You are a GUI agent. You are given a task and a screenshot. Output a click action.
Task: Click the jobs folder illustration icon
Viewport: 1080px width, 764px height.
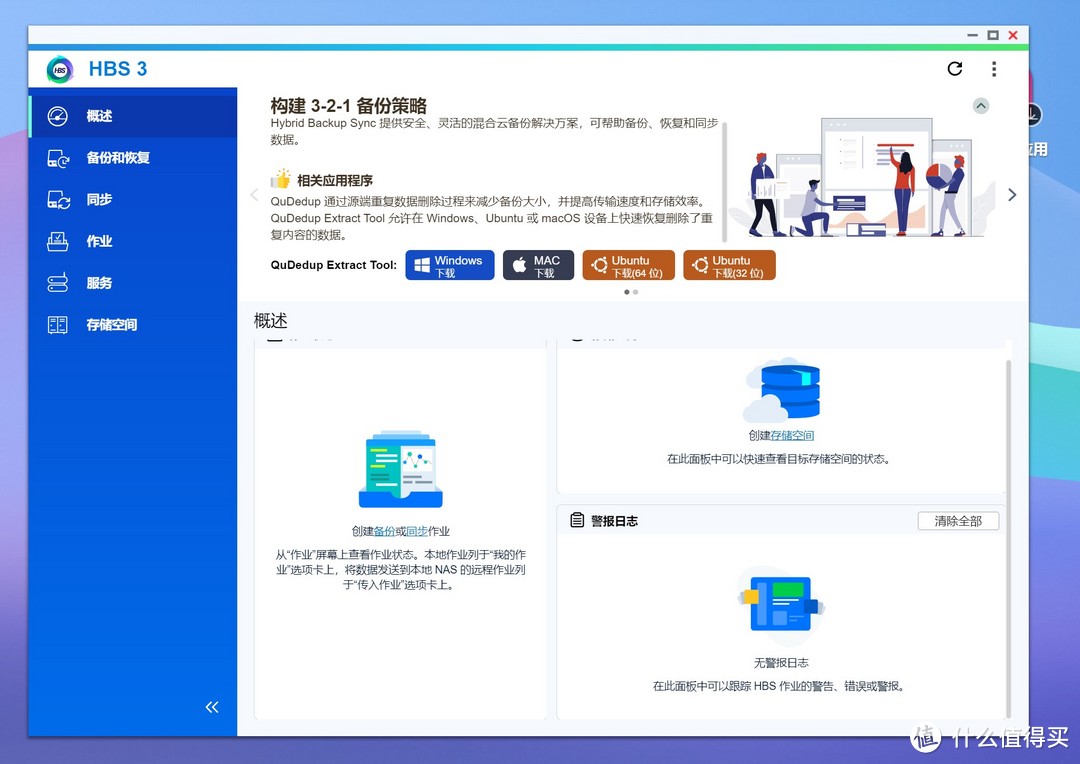(401, 470)
